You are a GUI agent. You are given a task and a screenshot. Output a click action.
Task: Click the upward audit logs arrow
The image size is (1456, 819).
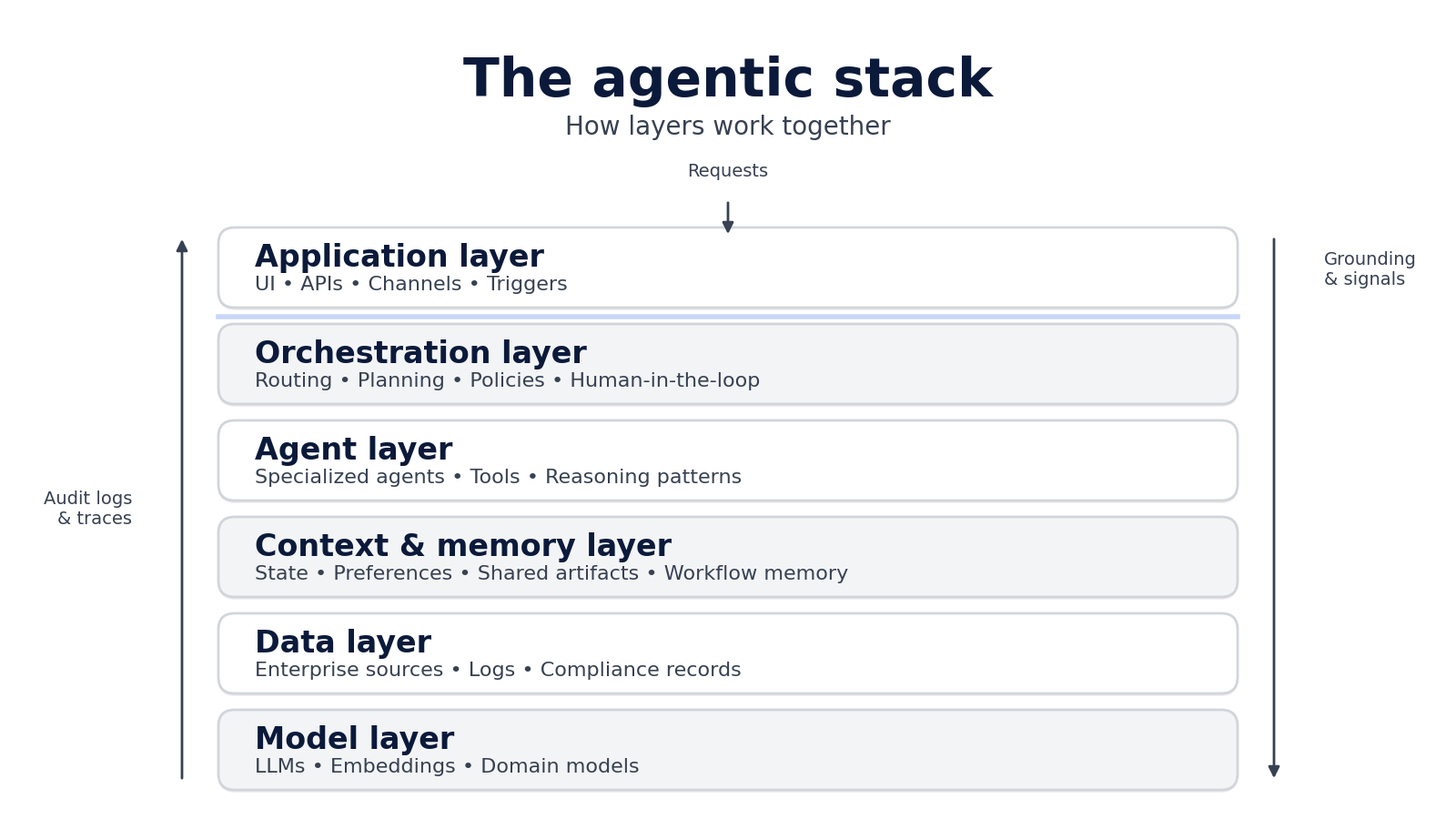(x=181, y=510)
